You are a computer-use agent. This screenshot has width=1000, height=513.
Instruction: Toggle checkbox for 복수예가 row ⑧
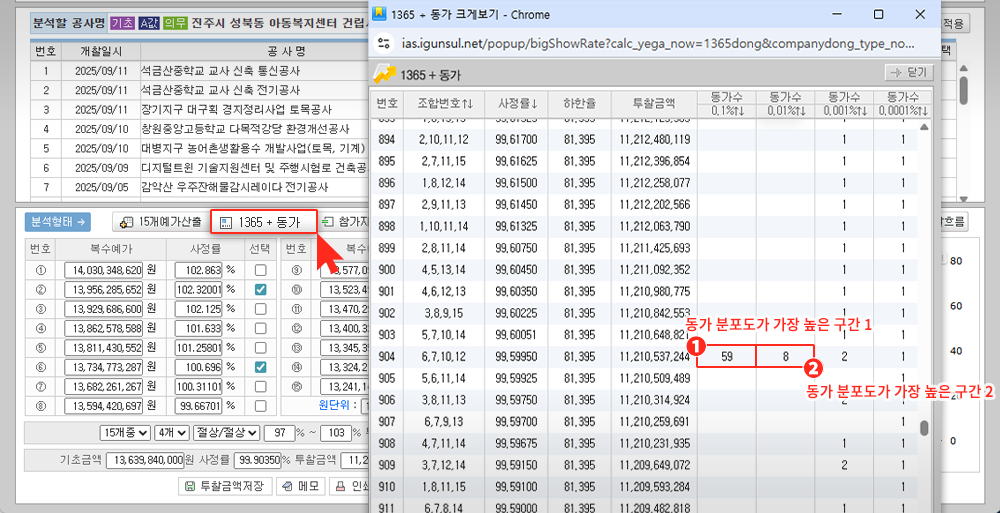[260, 406]
